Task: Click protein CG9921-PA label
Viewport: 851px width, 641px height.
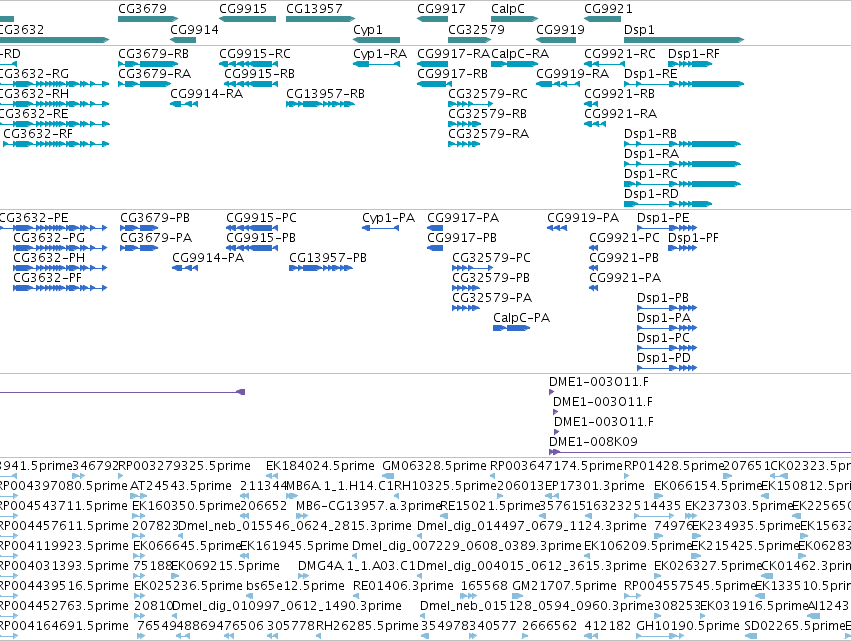Action: point(625,278)
